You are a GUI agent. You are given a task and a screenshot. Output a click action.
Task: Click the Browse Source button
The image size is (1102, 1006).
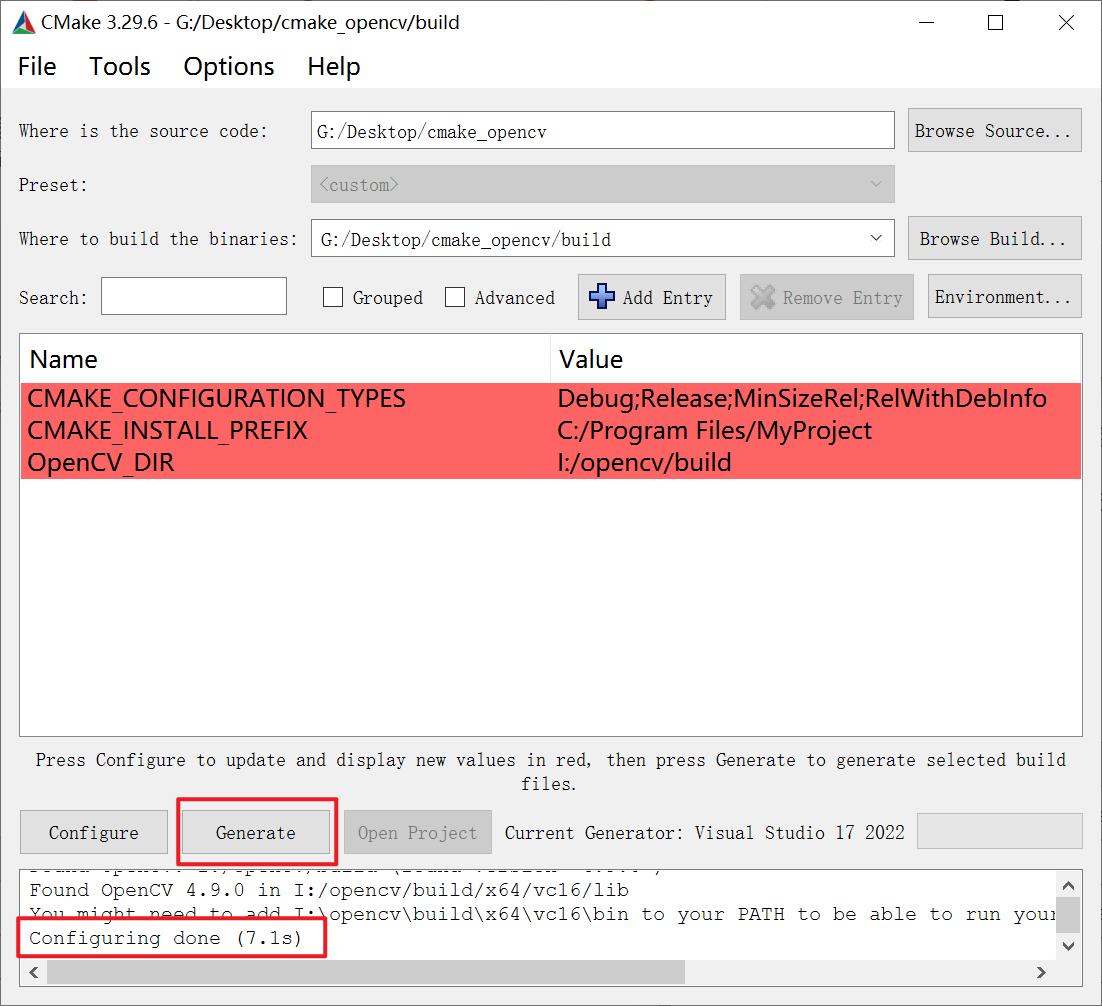tap(994, 131)
